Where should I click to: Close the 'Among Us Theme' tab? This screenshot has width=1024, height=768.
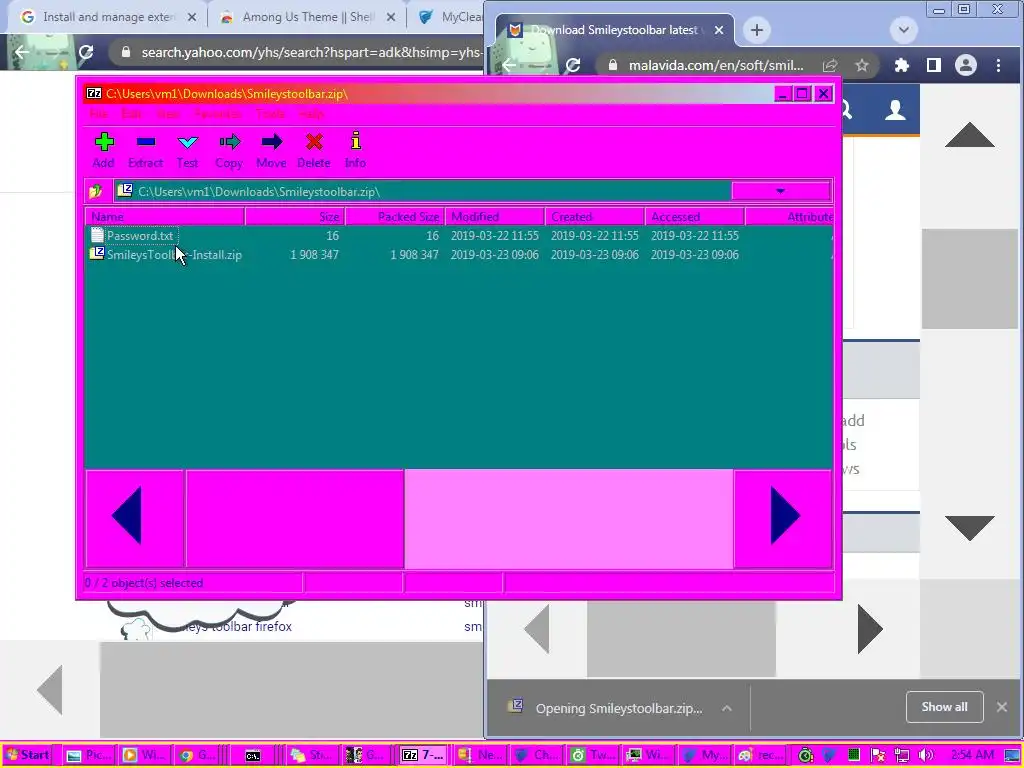point(391,17)
